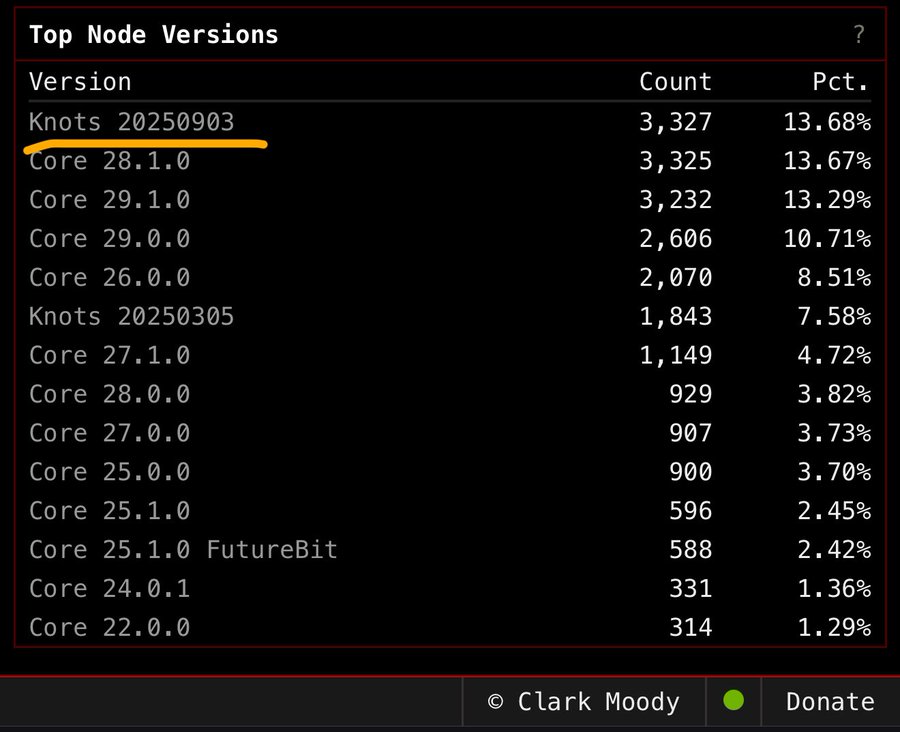
Task: Open the Clark Moody copyright link
Action: 583,702
